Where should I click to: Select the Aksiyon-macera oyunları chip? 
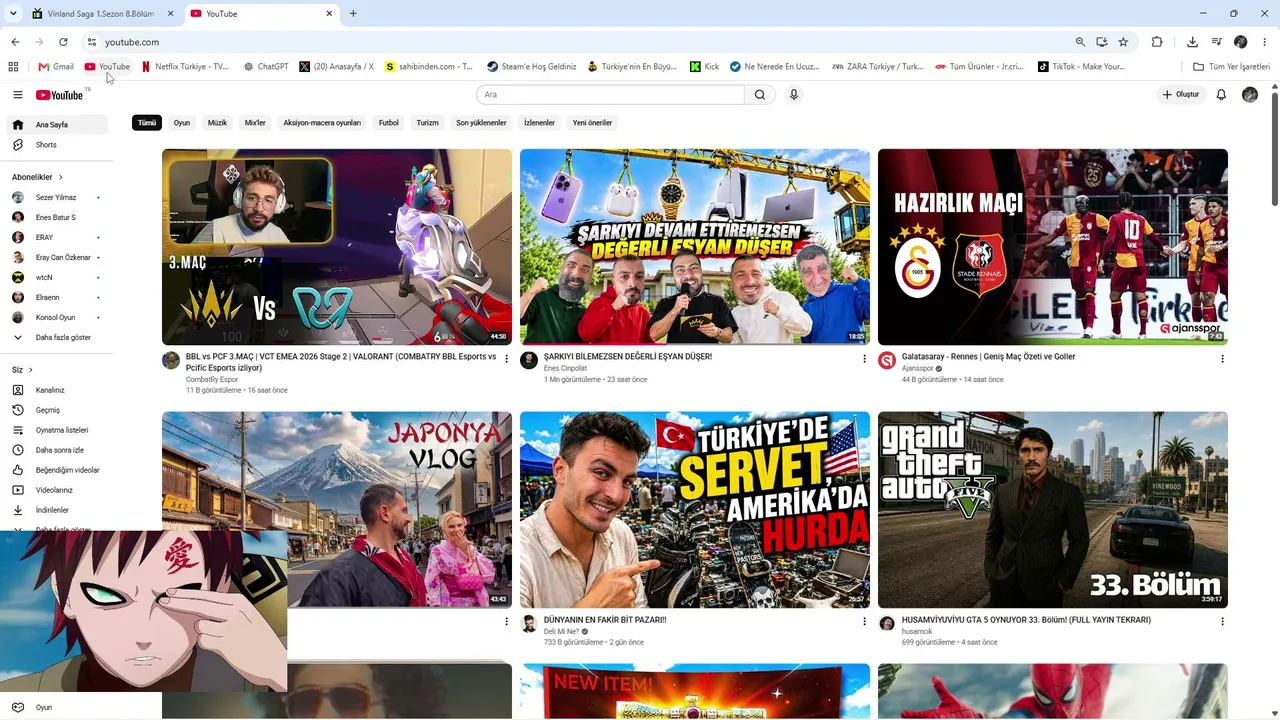[322, 123]
